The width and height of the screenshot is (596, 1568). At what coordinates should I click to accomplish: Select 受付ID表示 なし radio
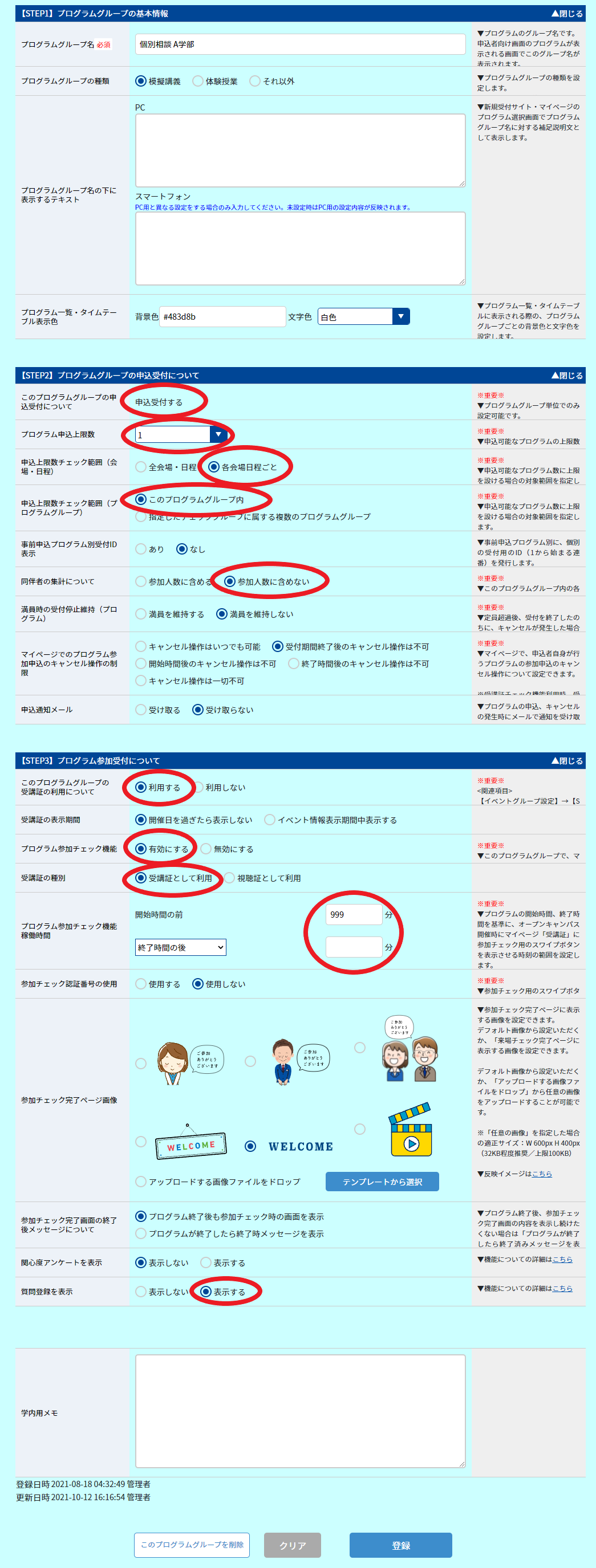coord(181,549)
